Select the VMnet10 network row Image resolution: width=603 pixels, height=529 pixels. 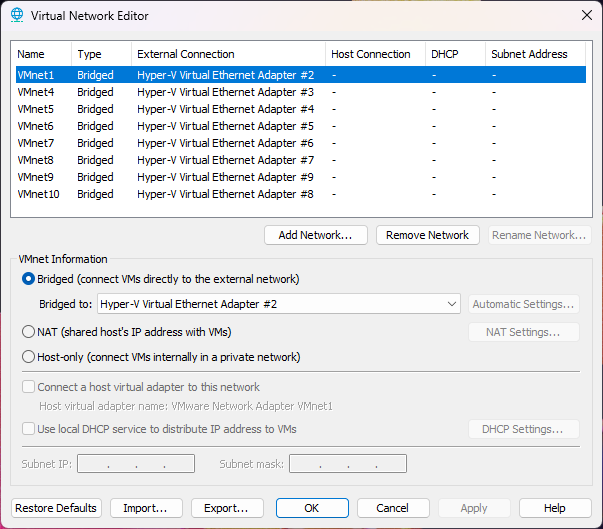click(39, 194)
